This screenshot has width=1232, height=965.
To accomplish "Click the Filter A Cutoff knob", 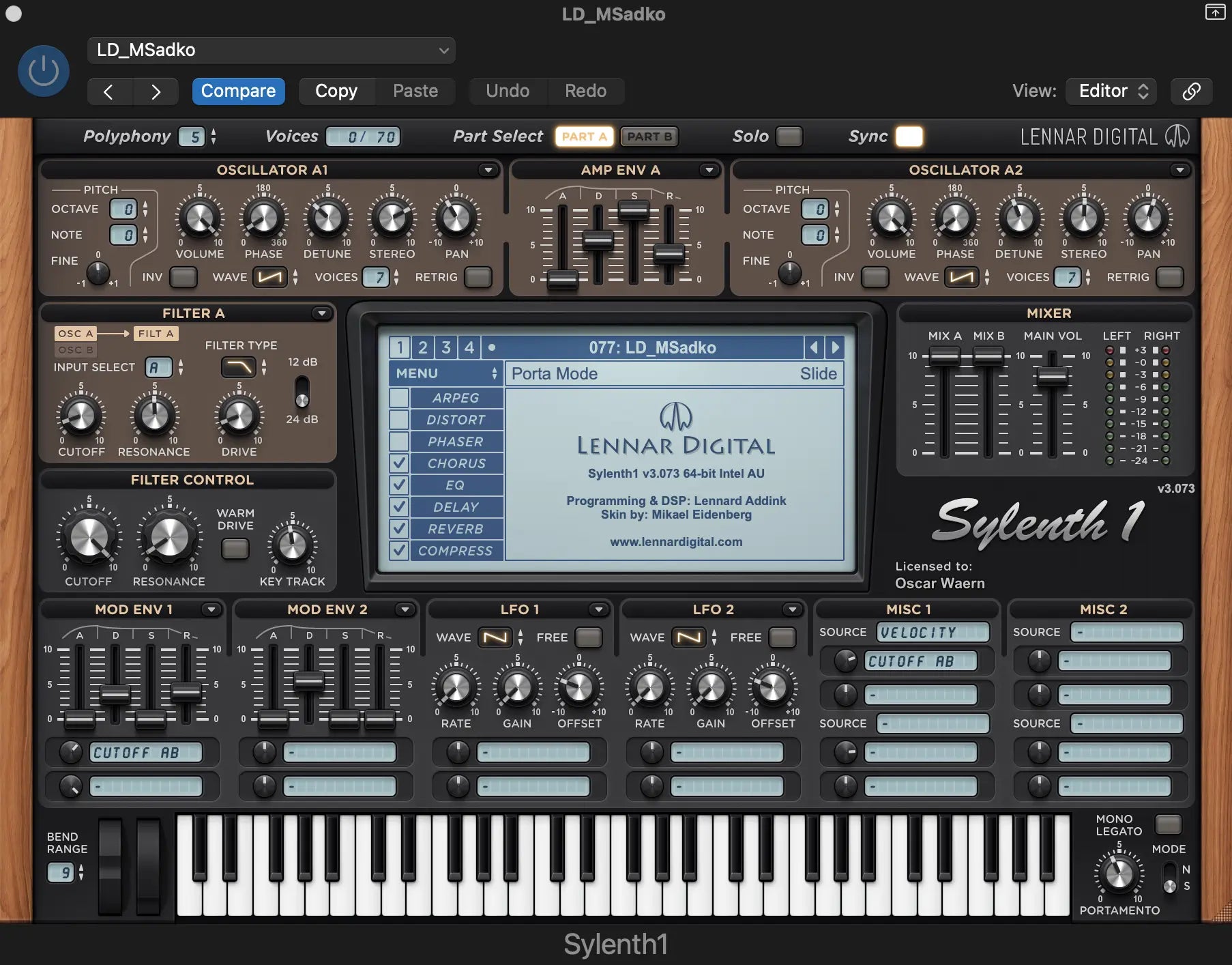I will [x=81, y=416].
